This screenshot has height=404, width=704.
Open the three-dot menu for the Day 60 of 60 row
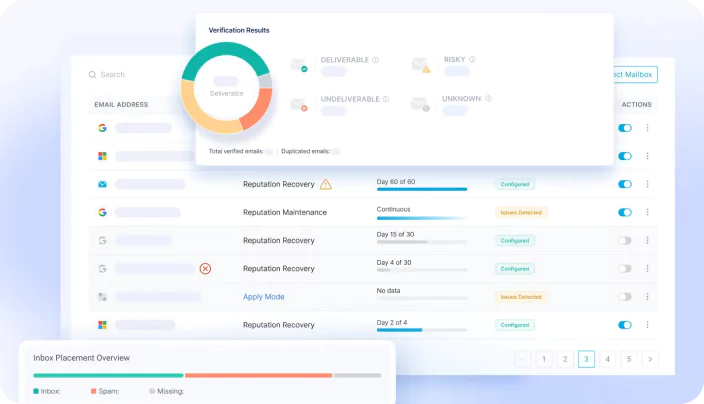tap(647, 184)
